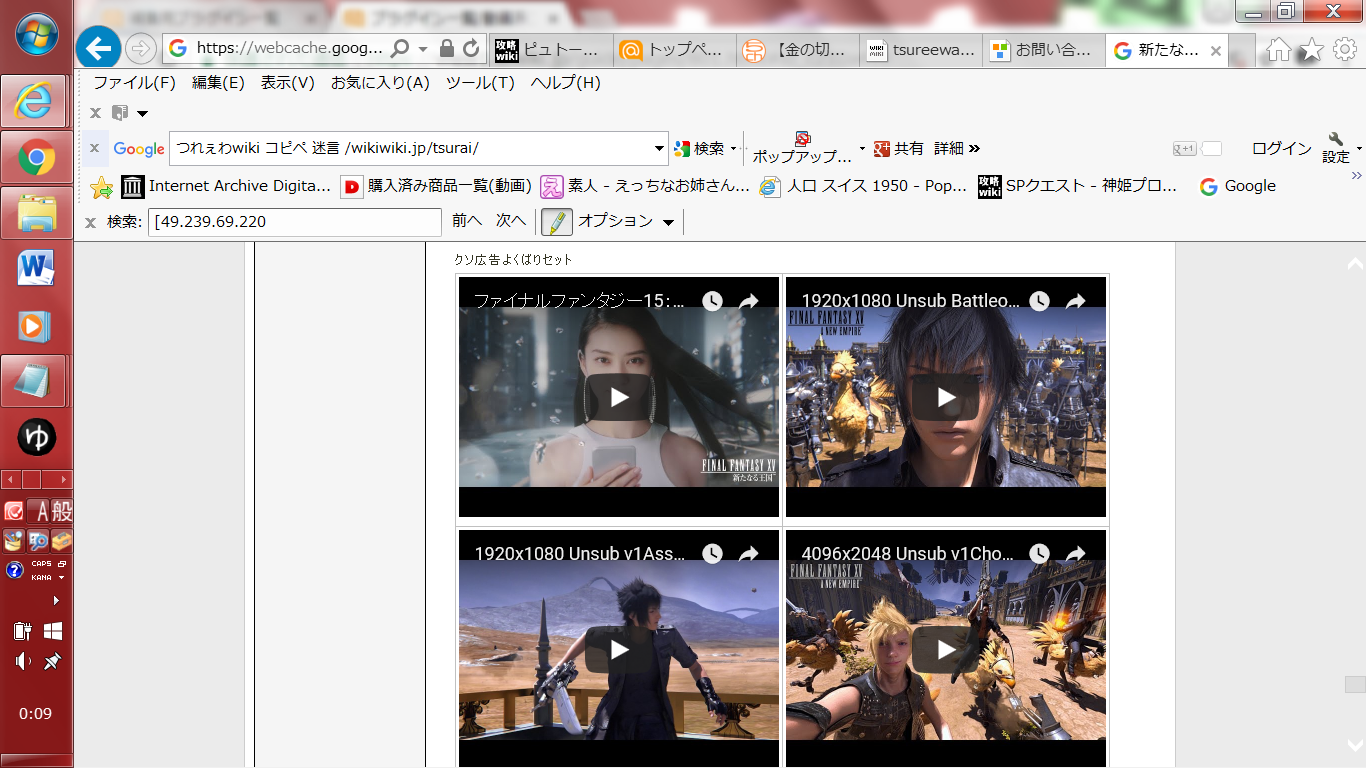Click the find bar highlight pencil icon
The width and height of the screenshot is (1366, 768).
click(x=557, y=222)
